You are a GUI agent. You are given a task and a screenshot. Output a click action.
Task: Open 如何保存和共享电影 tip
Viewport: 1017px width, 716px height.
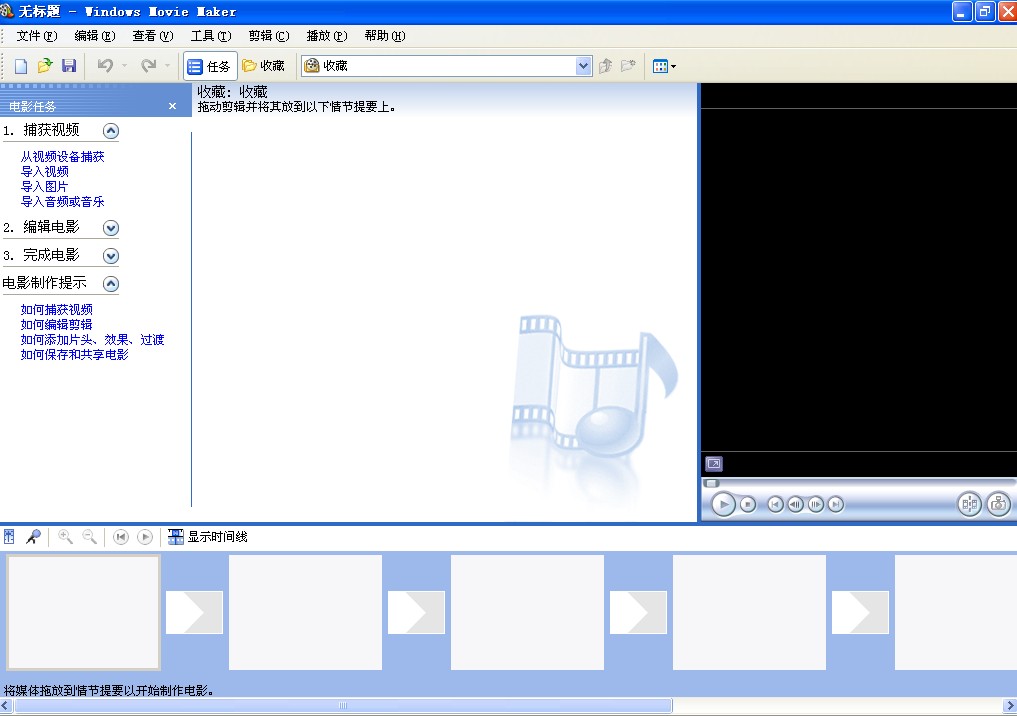pos(75,354)
